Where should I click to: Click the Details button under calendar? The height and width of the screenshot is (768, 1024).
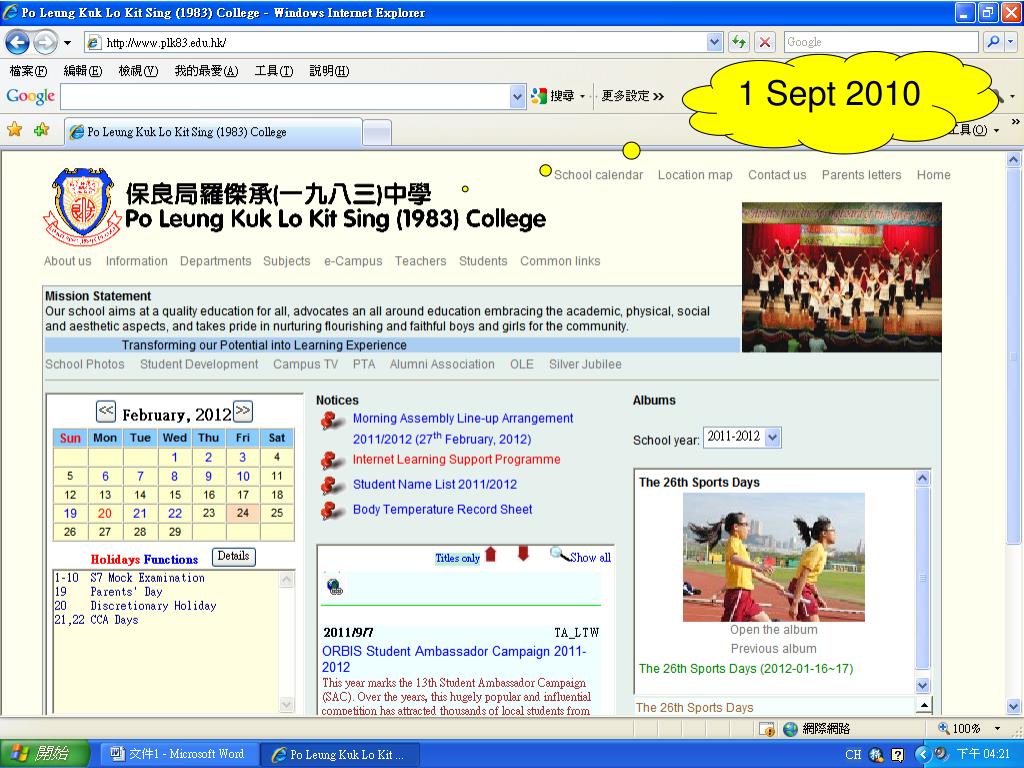pos(233,556)
